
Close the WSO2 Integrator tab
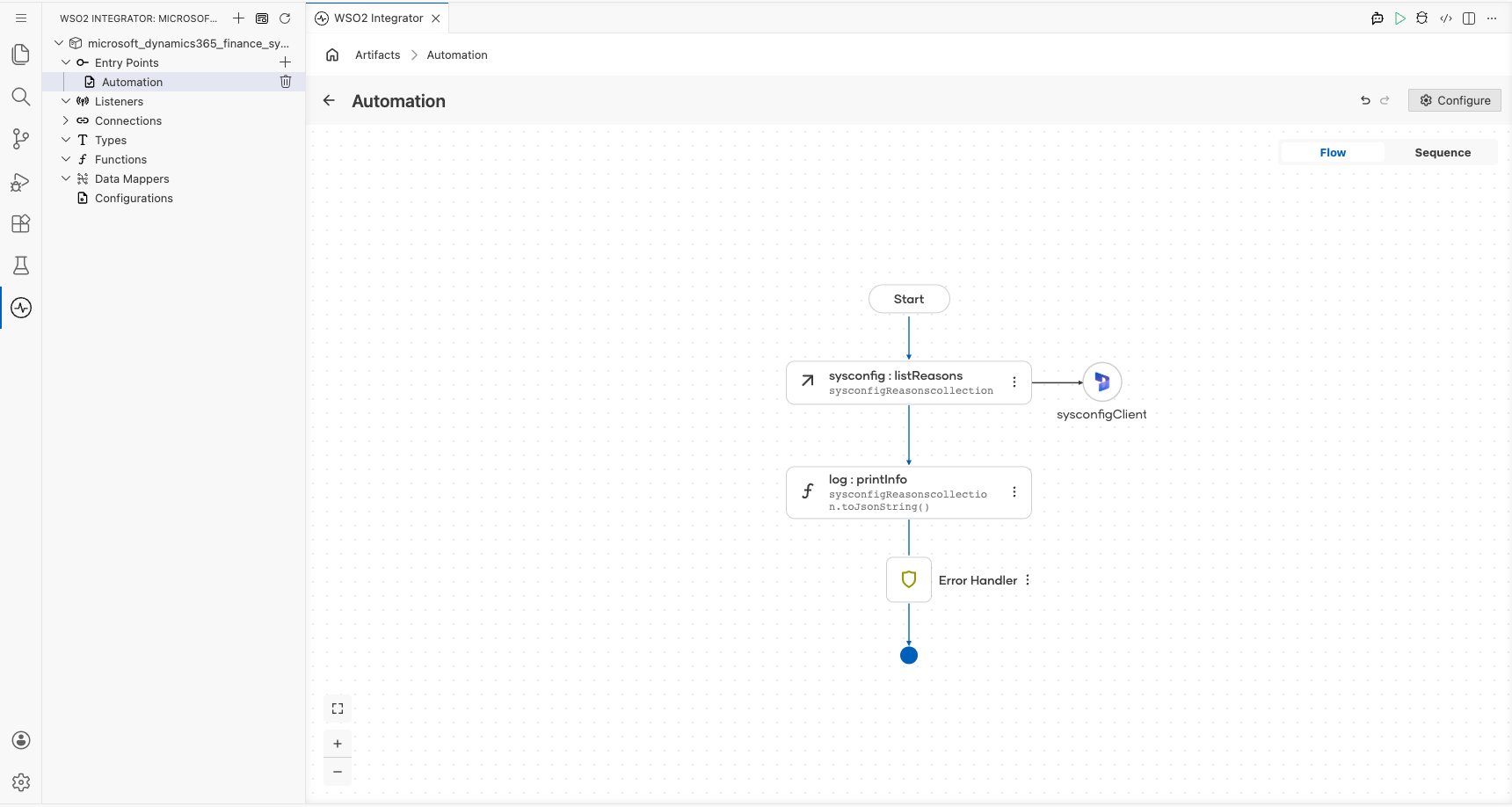coord(436,18)
